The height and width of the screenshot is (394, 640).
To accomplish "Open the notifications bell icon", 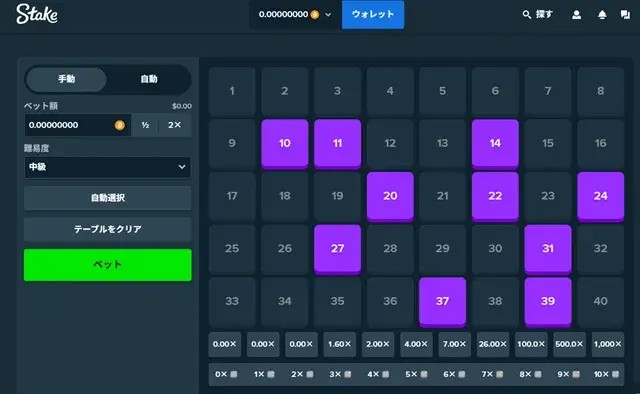I will 602,15.
